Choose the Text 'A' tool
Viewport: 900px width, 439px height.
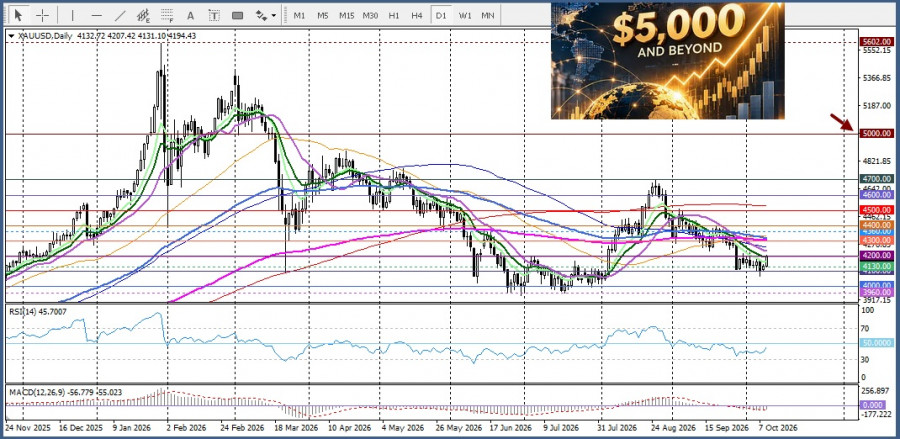click(191, 15)
